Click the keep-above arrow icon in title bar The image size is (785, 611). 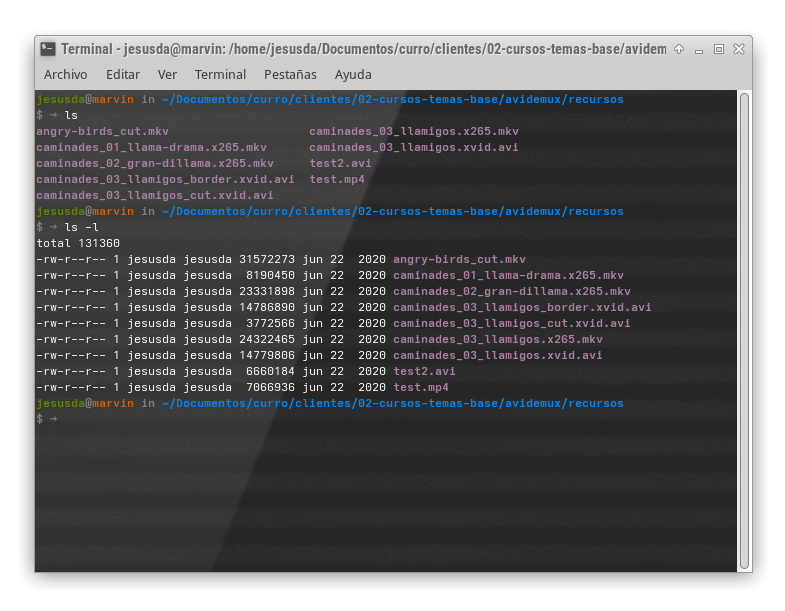(679, 49)
